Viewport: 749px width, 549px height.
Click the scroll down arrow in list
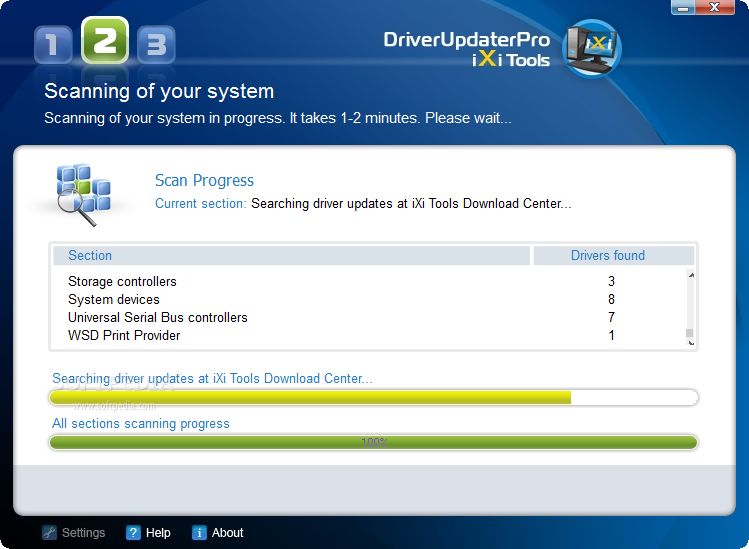click(691, 343)
